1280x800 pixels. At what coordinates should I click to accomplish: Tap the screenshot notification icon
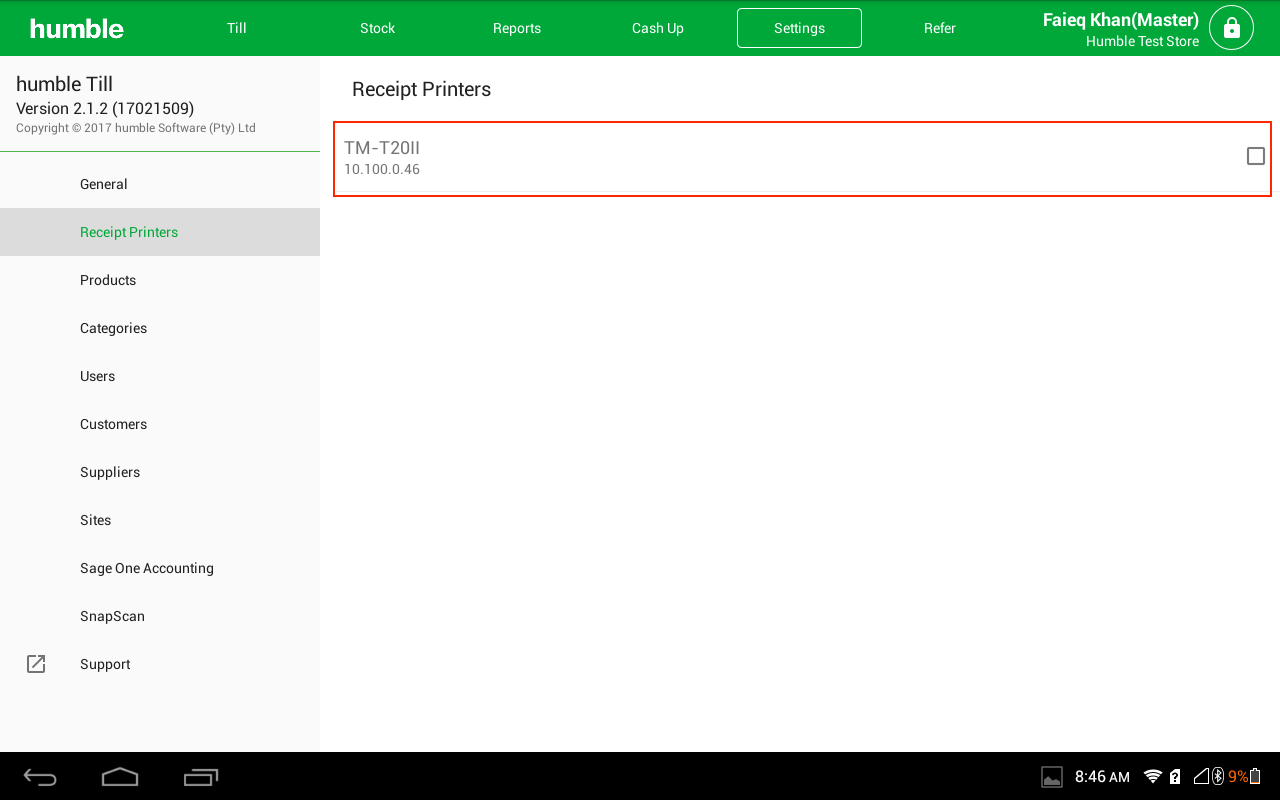pos(1051,777)
